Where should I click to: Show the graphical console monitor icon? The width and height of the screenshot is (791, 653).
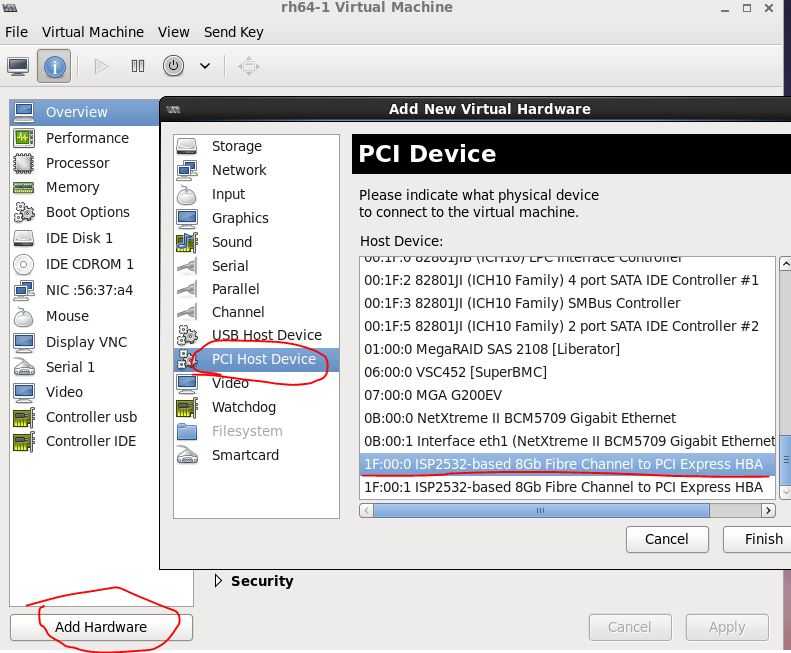[18, 66]
